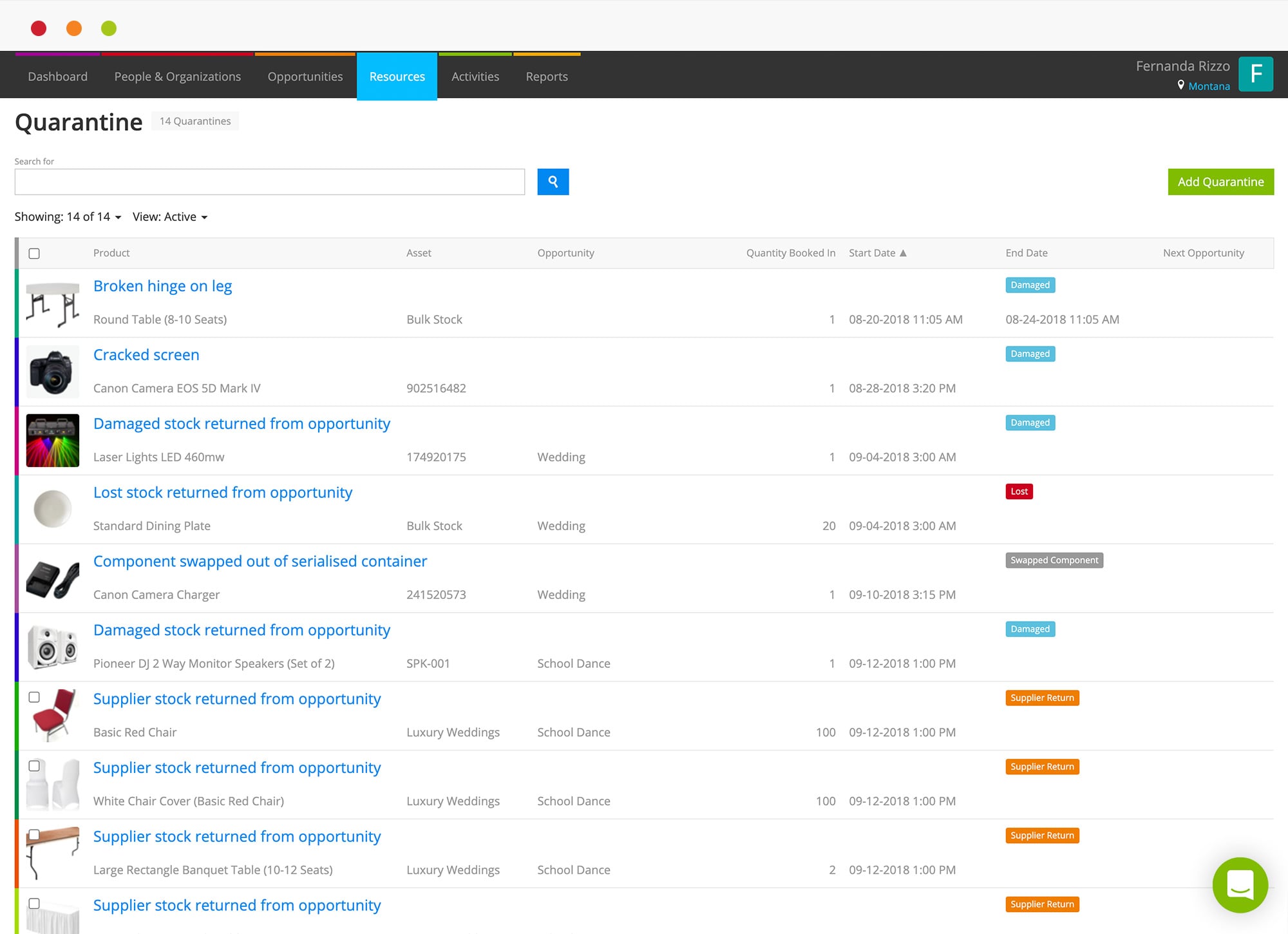
Task: Click the green macOS maximize dot
Action: pos(109,28)
